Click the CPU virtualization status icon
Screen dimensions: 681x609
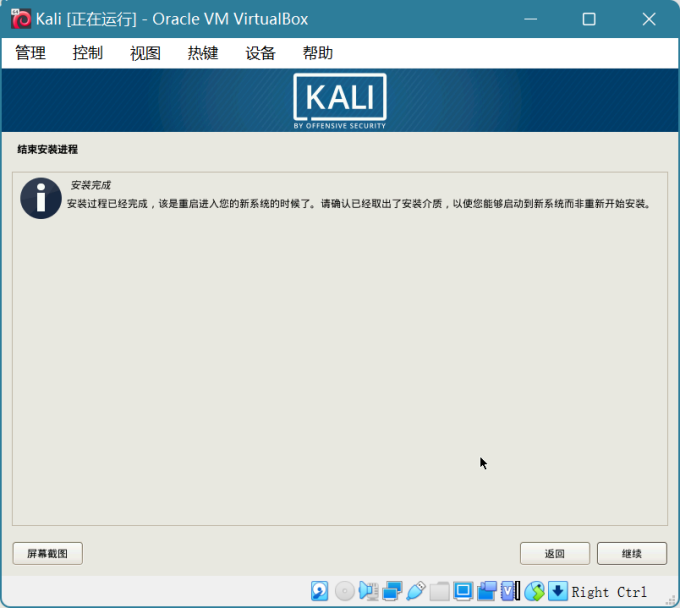[510, 591]
